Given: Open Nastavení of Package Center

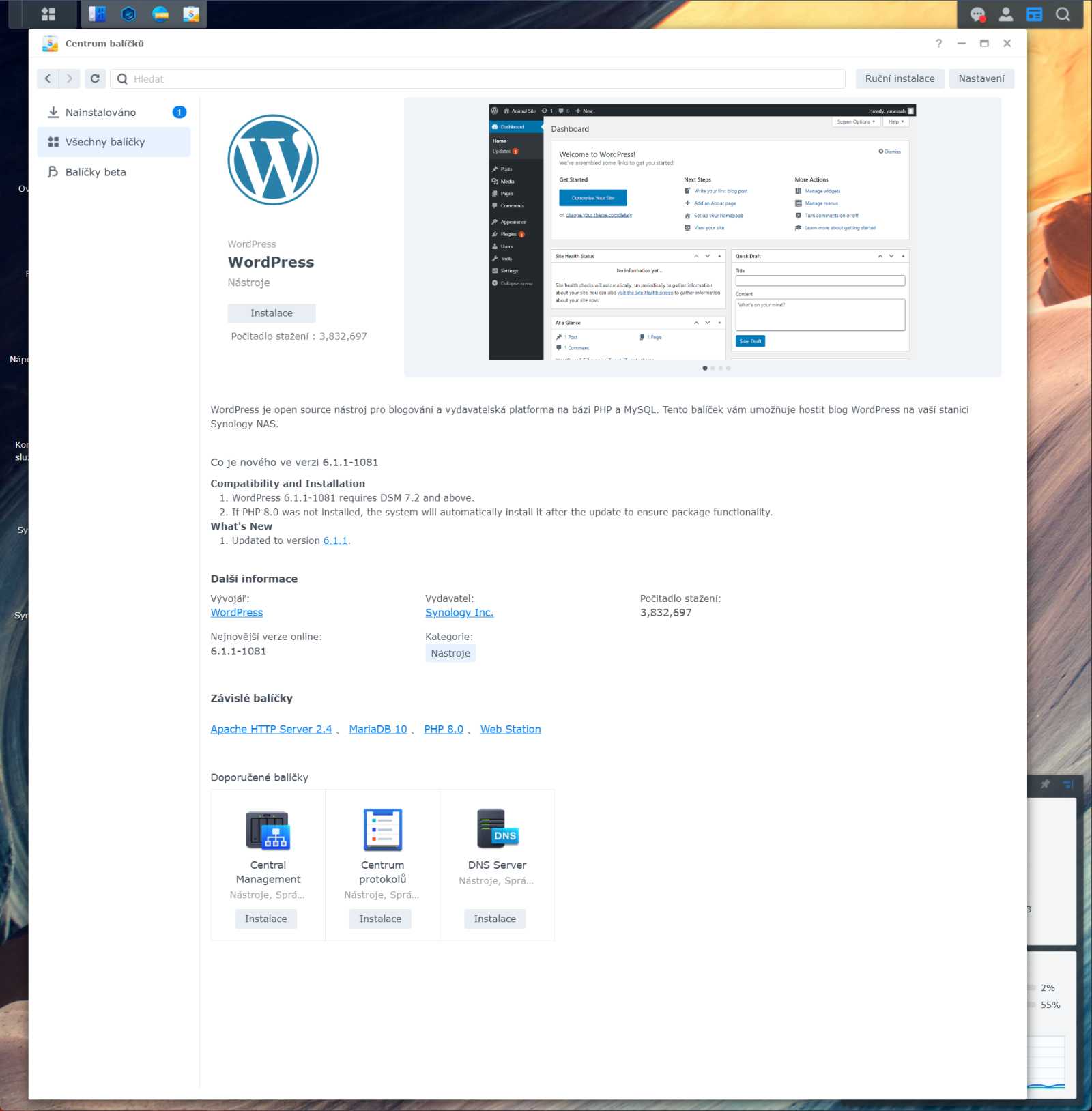Looking at the screenshot, I should (x=981, y=78).
